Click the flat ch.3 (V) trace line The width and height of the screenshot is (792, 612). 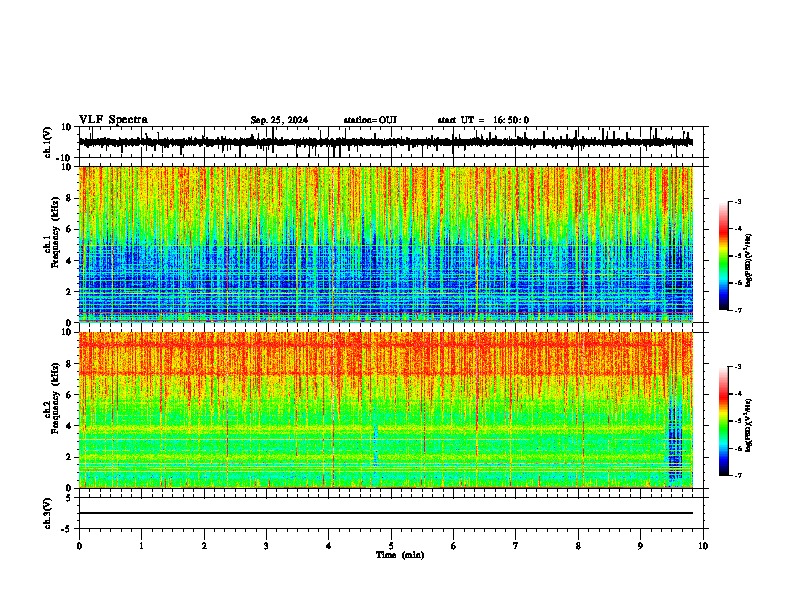tap(386, 513)
